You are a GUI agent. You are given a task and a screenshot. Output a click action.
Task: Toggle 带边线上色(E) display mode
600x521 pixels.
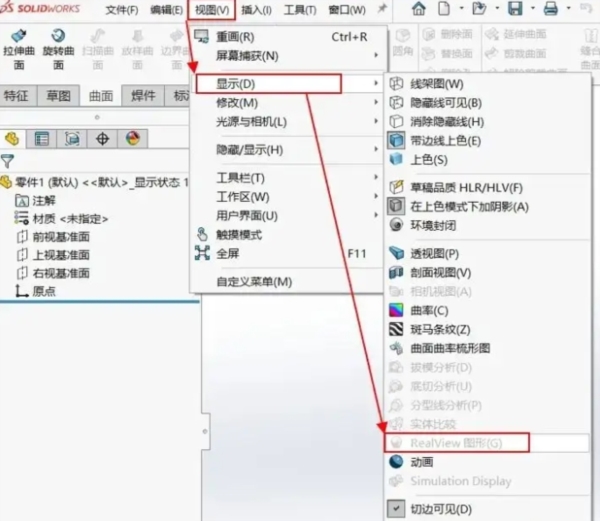[x=488, y=141]
